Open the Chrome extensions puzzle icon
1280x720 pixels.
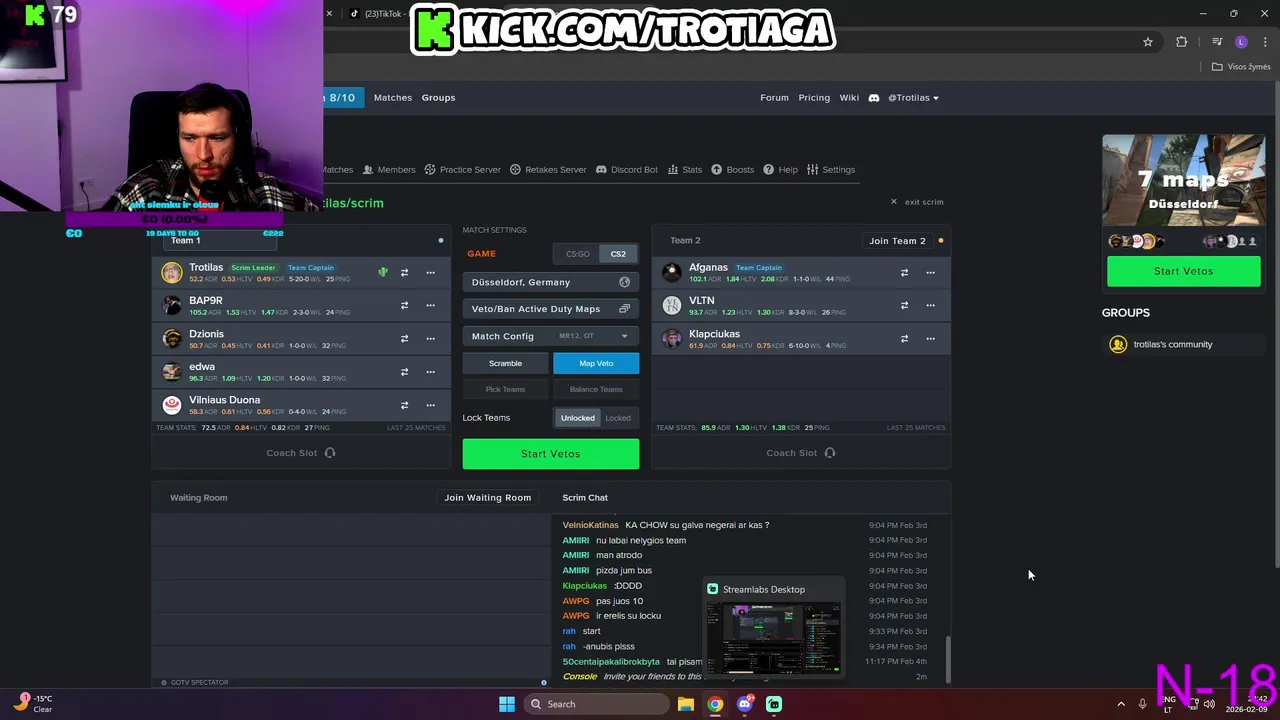pyautogui.click(x=1182, y=42)
